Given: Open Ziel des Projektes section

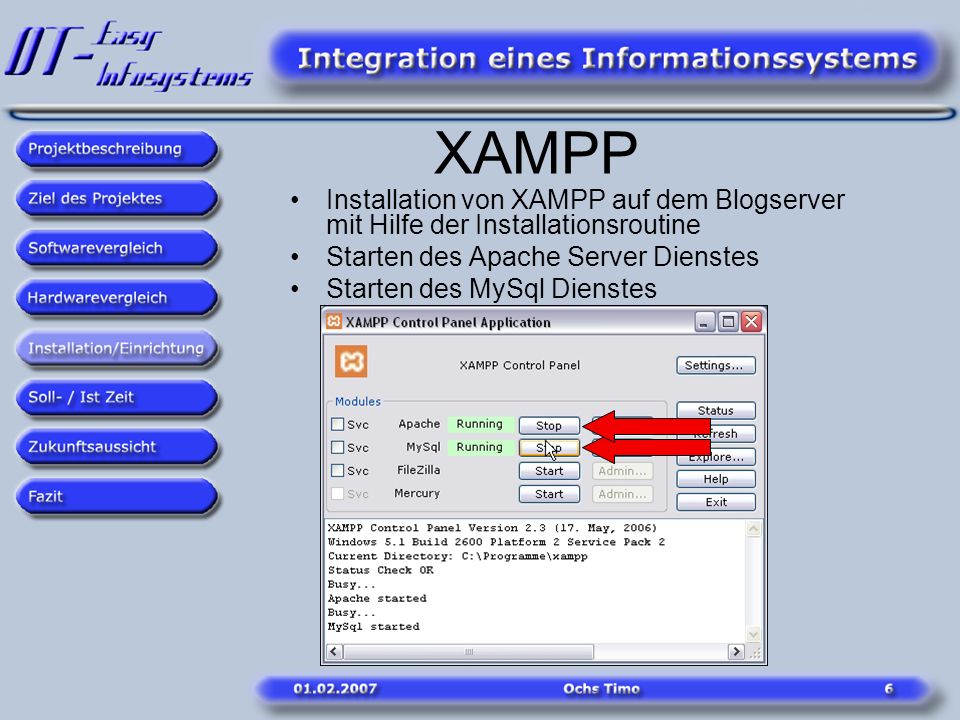Looking at the screenshot, I should (116, 198).
